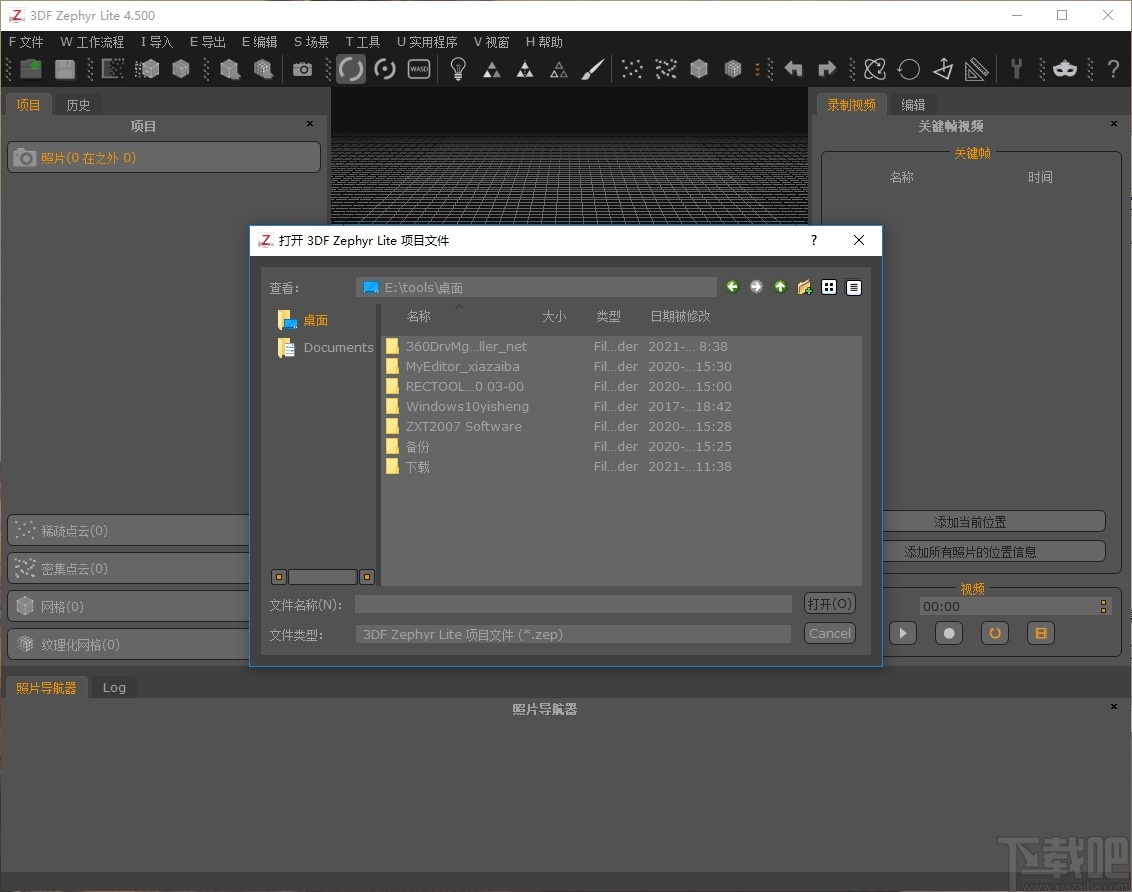
Task: Open the 文件类型 file type combo box
Action: [573, 634]
